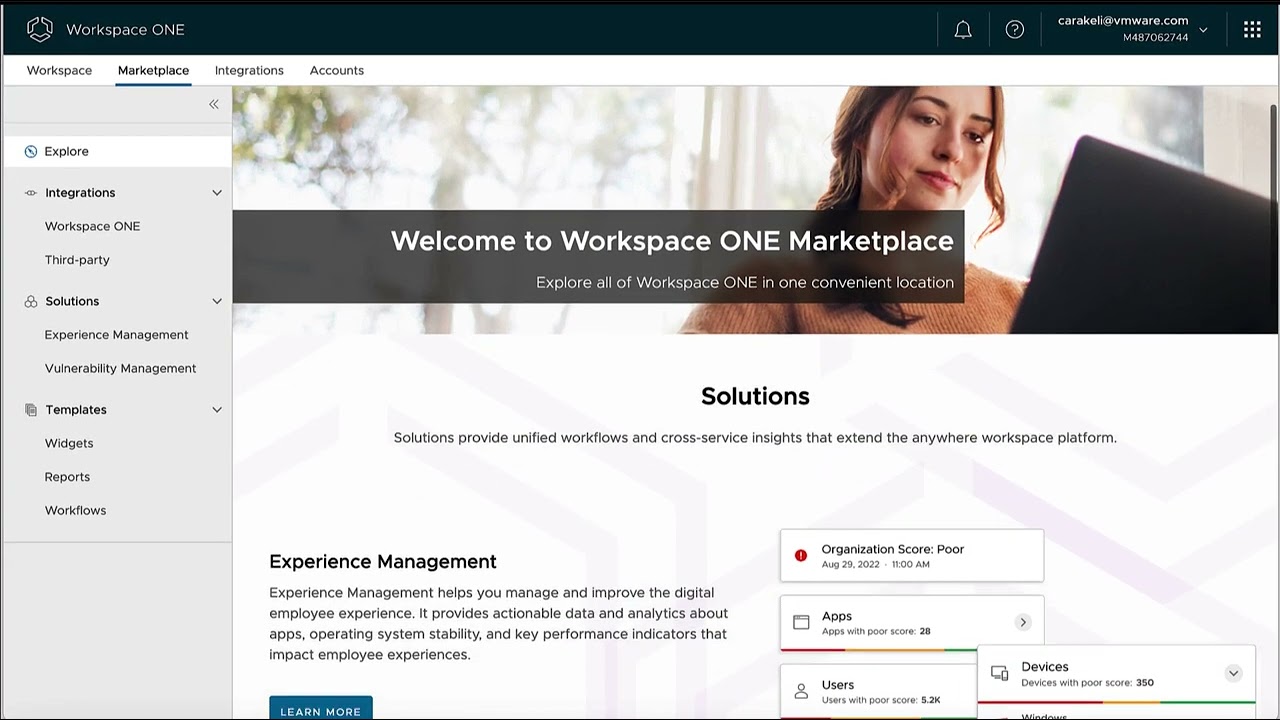1280x720 pixels.
Task: Collapse the Solutions section chevron
Action: point(217,301)
